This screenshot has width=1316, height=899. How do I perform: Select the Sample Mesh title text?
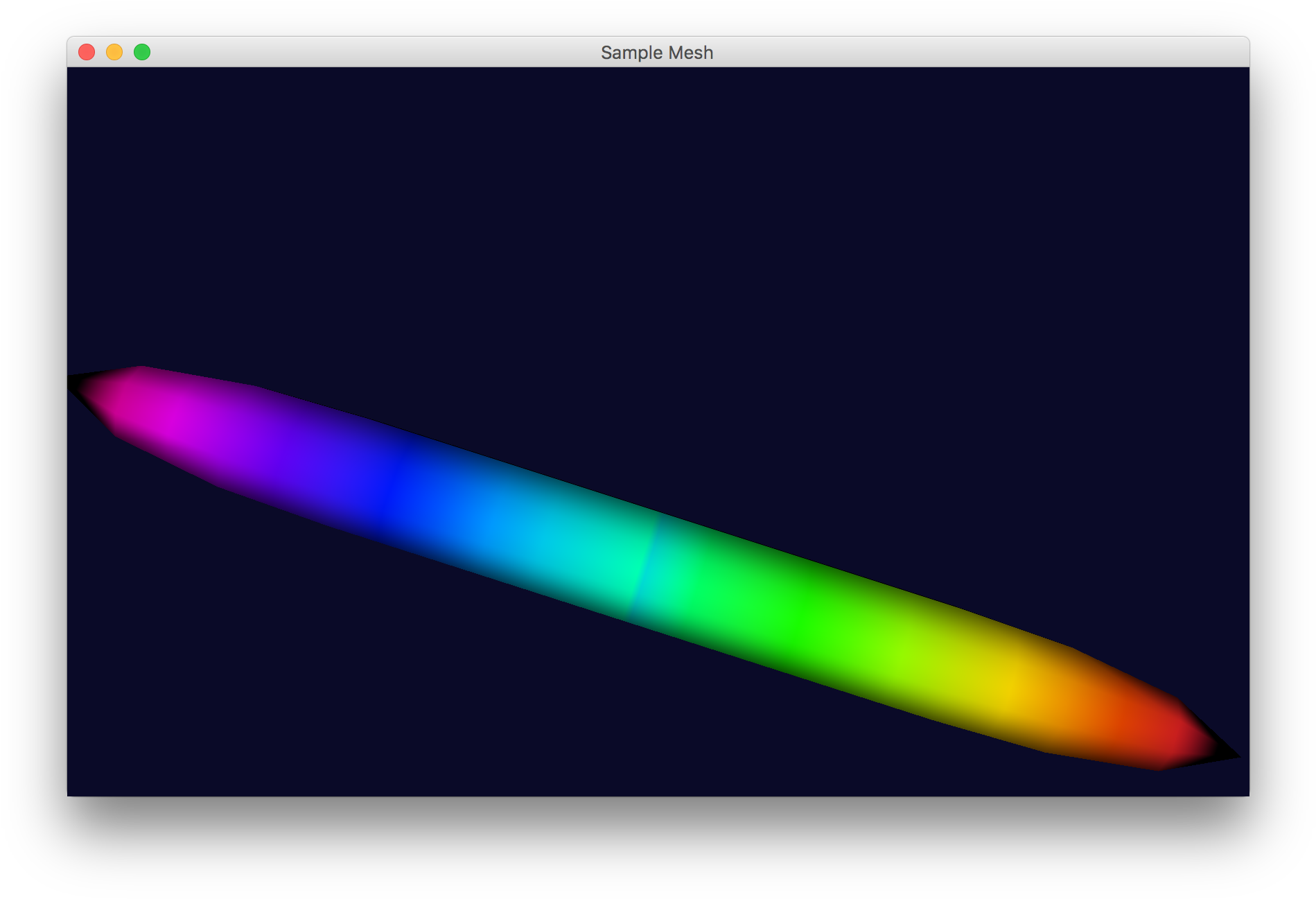click(656, 52)
